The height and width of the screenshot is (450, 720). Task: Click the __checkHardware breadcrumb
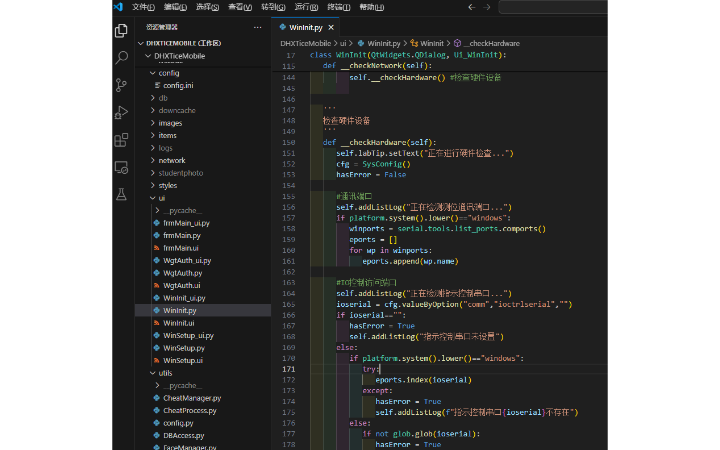[x=487, y=43]
